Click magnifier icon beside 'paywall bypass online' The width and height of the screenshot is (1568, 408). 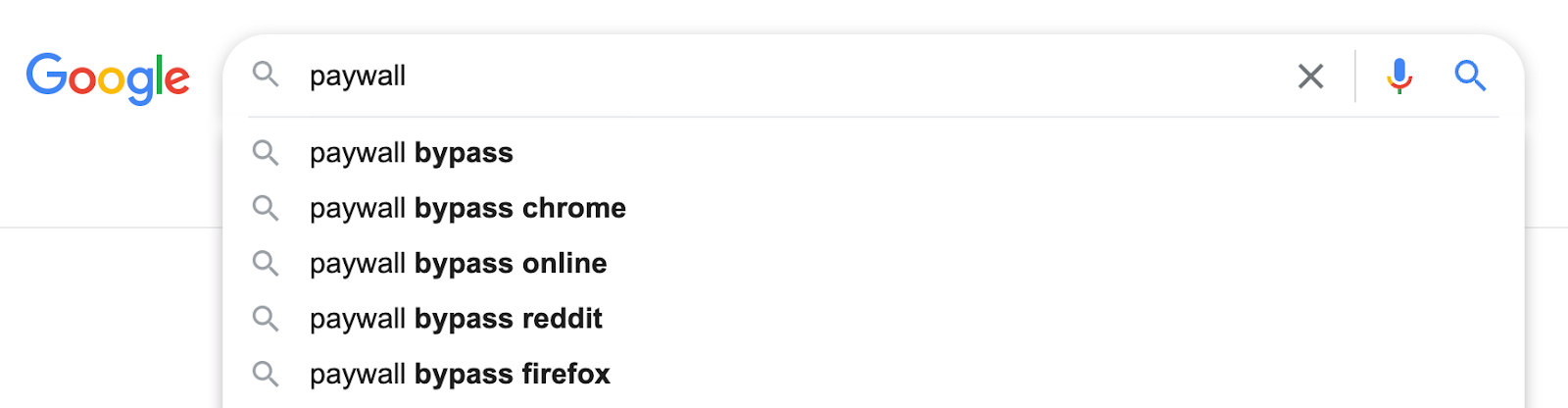pyautogui.click(x=266, y=263)
